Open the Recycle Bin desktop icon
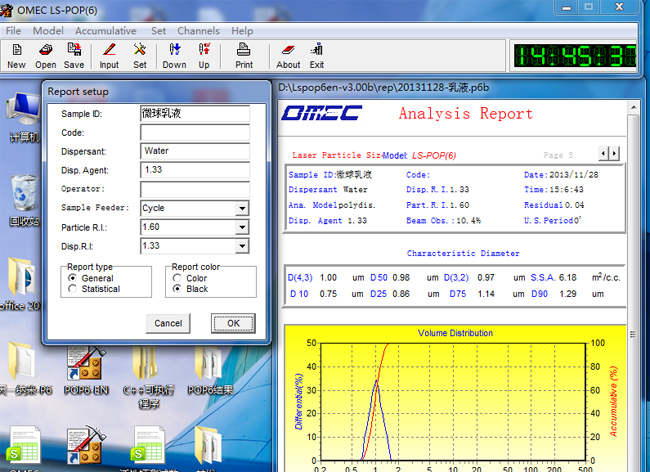This screenshot has width=650, height=472. pos(24,201)
